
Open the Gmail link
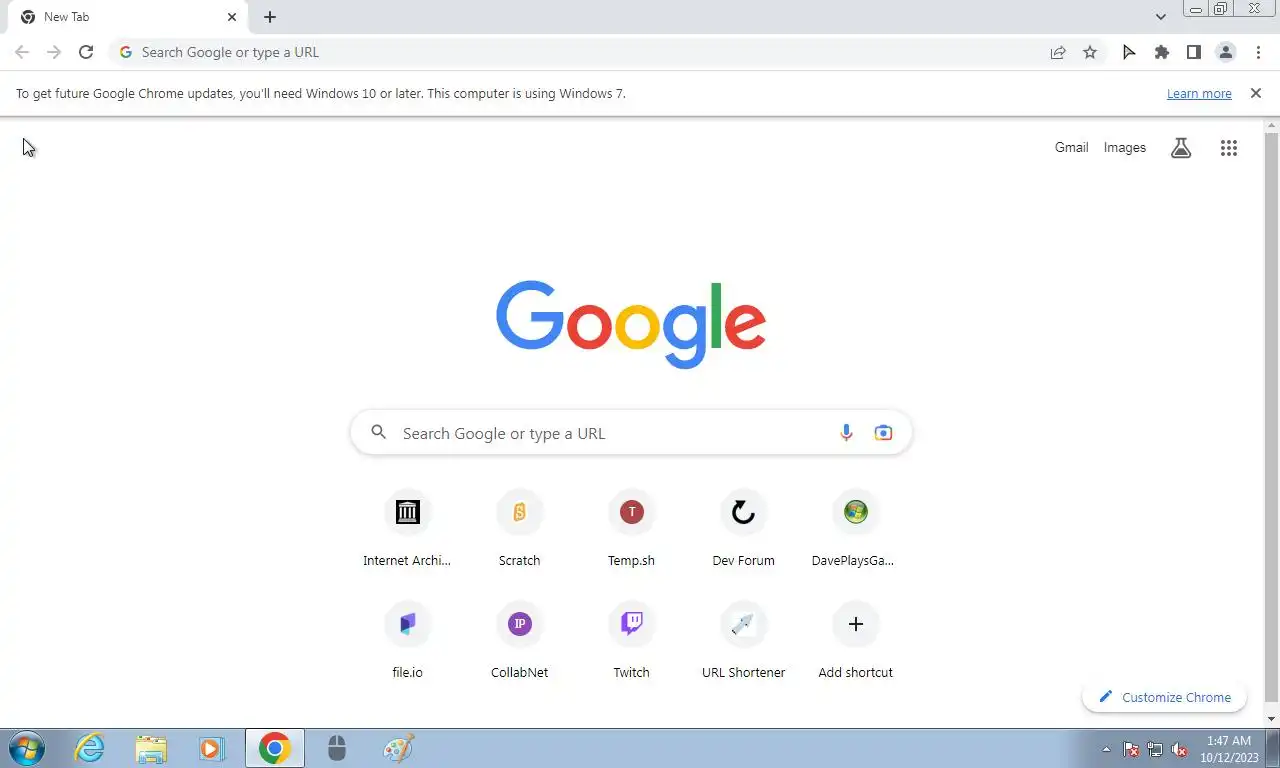[1071, 147]
